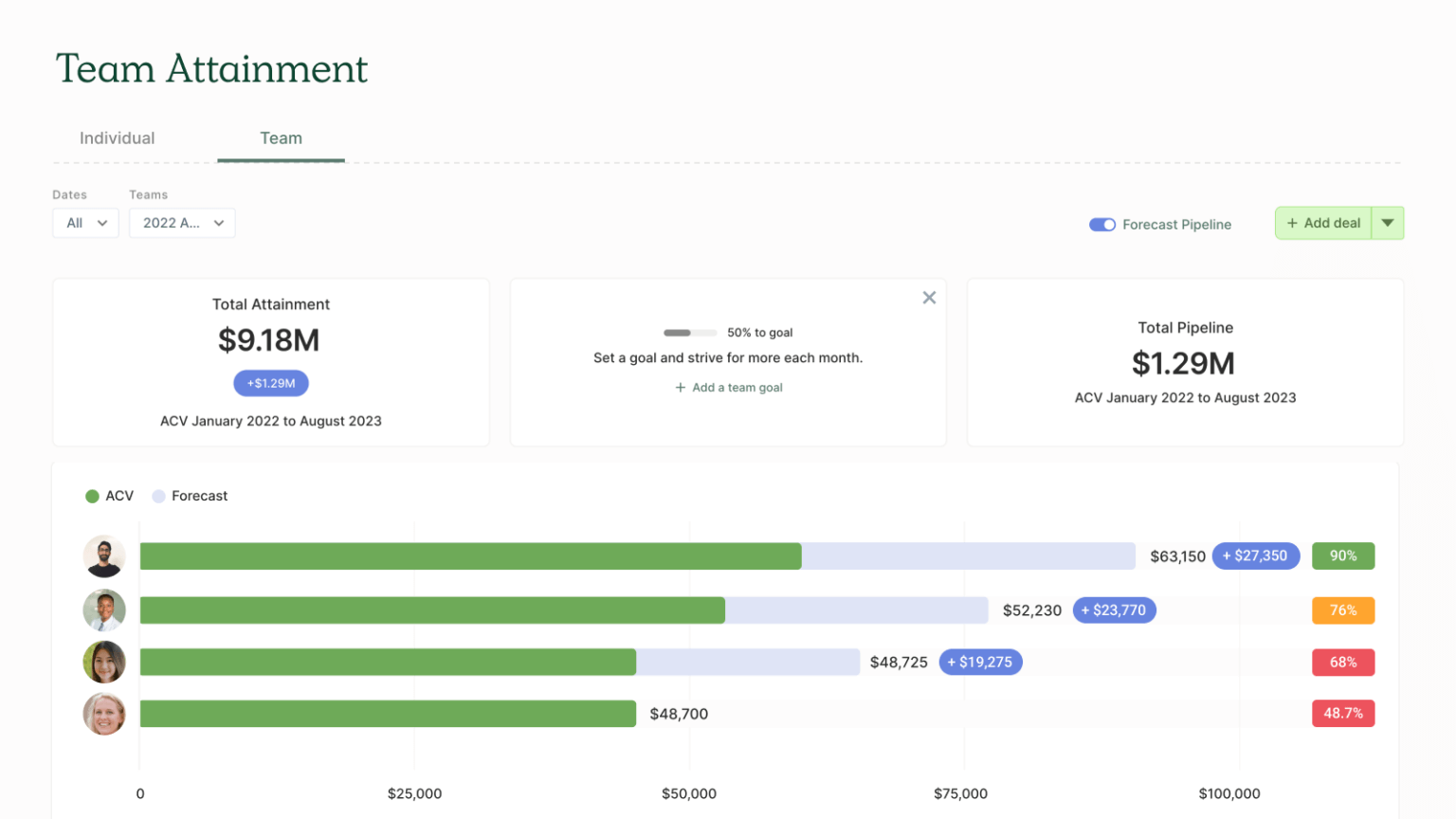
Task: Switch to the Individual tab
Action: pyautogui.click(x=117, y=138)
